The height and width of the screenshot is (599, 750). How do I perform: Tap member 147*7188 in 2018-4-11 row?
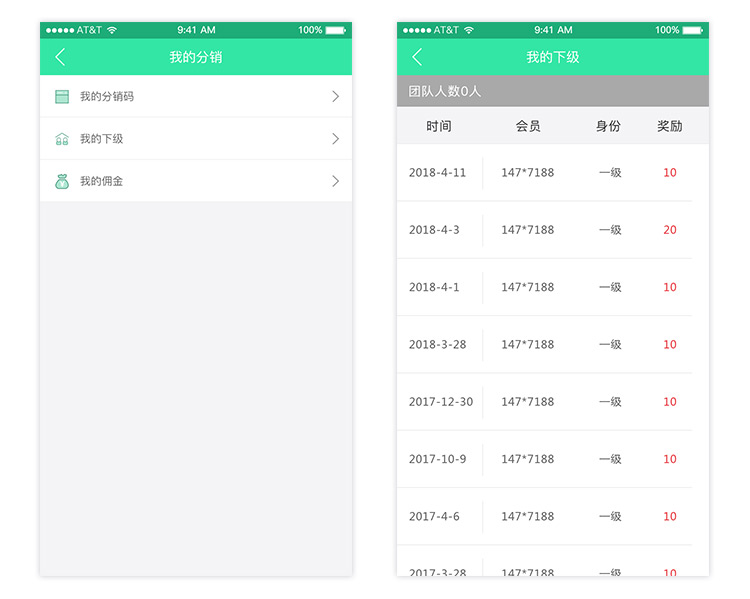point(528,173)
